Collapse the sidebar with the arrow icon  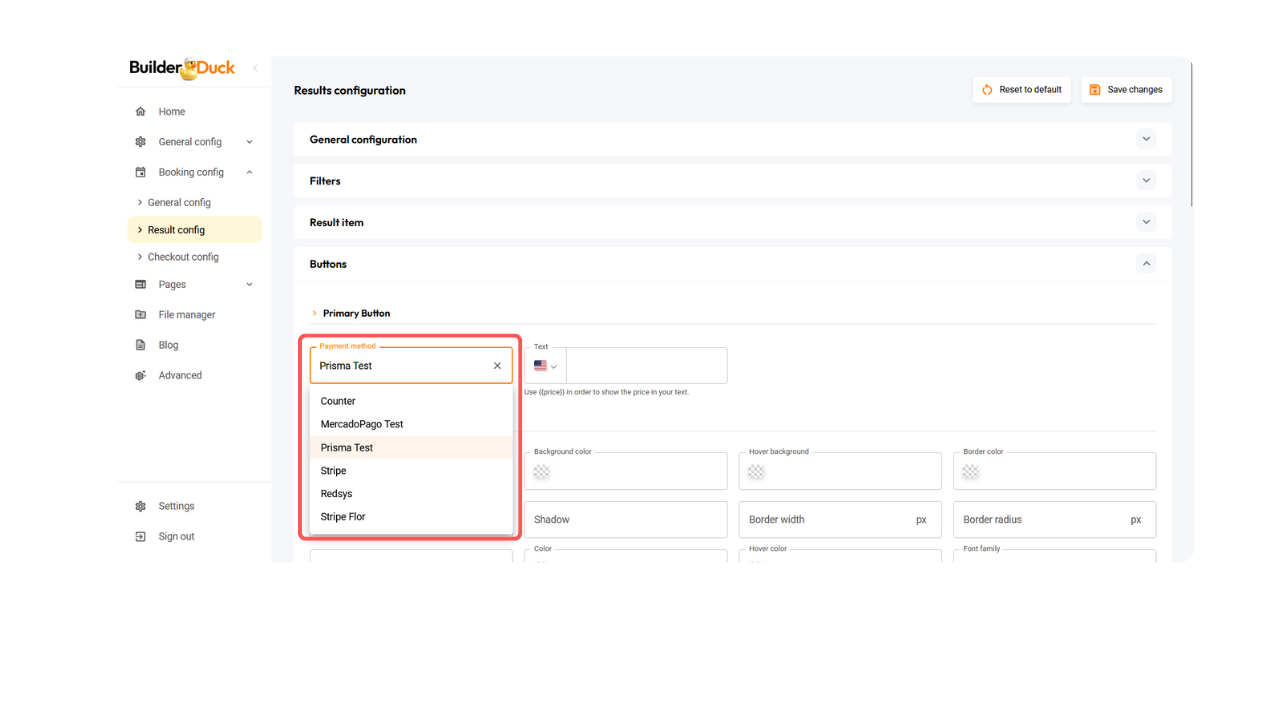255,68
